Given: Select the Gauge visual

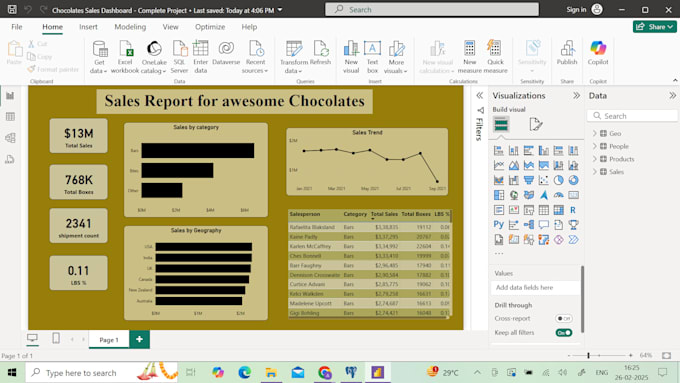Looking at the screenshot, I should (x=559, y=195).
